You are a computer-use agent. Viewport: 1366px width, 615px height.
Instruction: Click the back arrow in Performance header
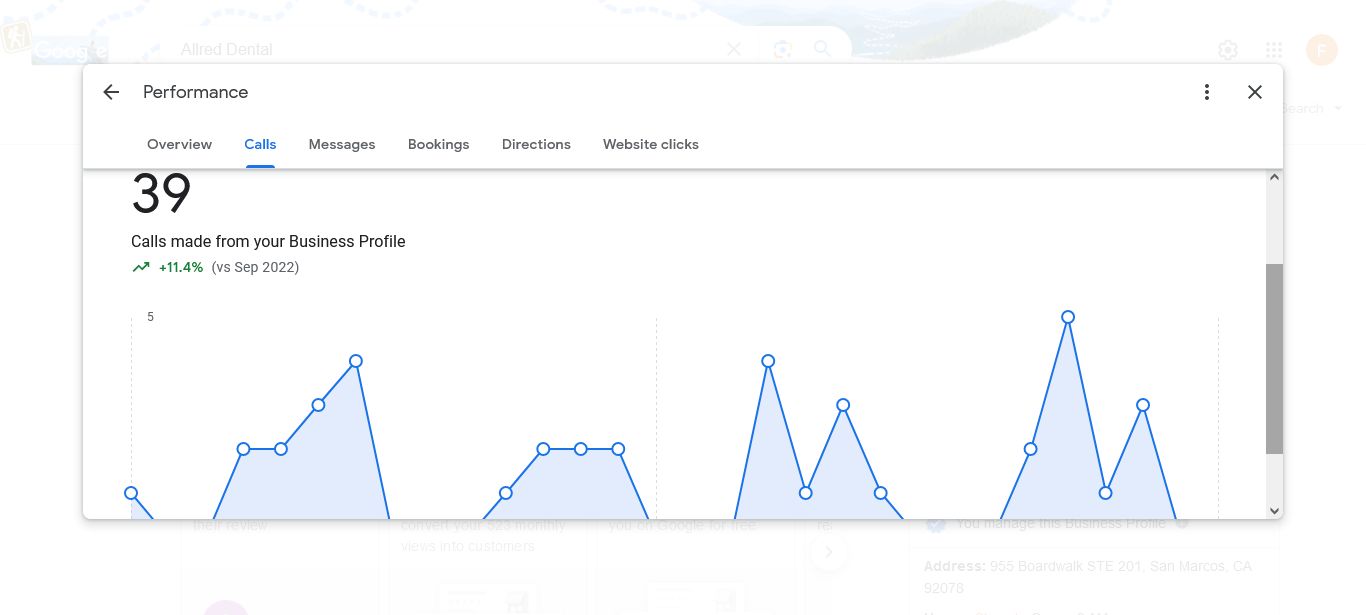point(111,92)
